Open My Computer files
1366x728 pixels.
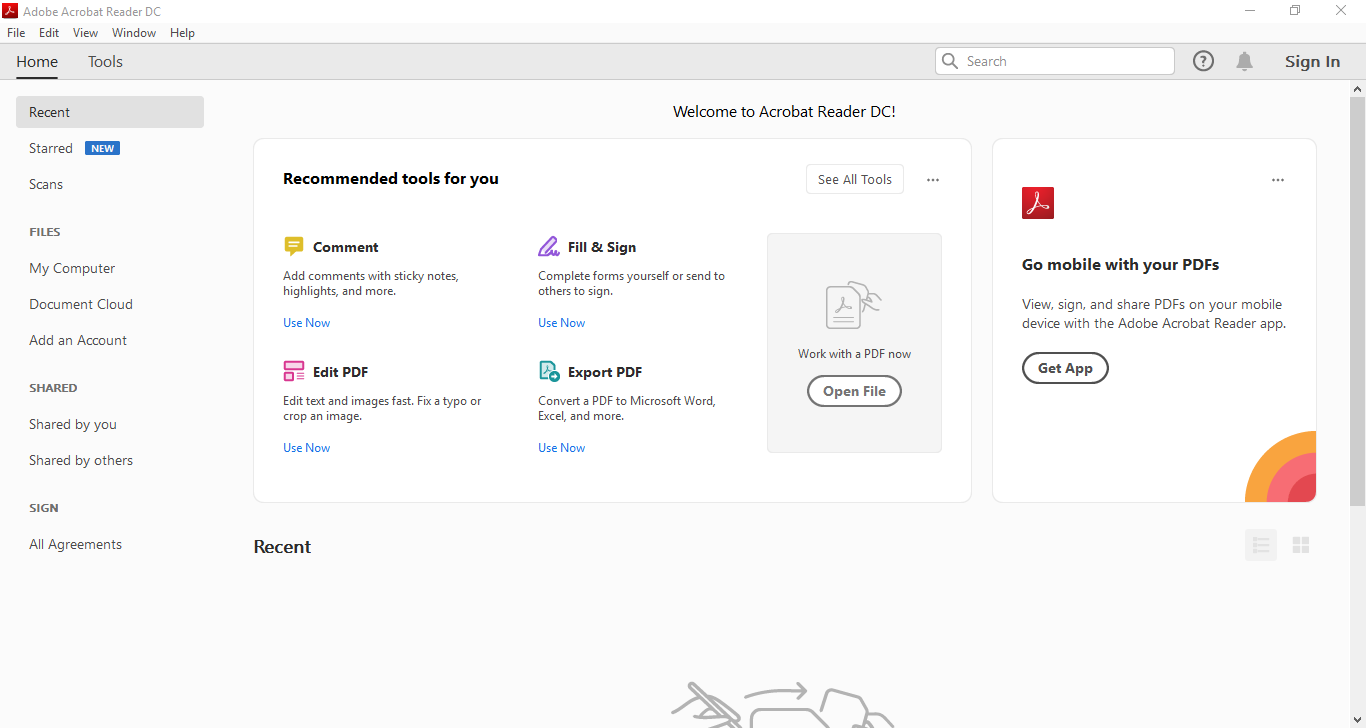(x=72, y=268)
